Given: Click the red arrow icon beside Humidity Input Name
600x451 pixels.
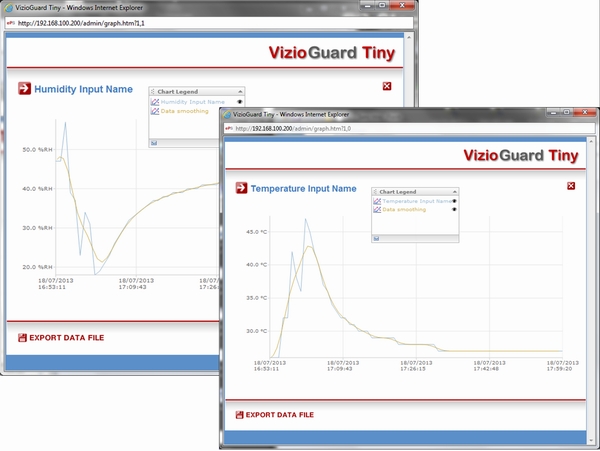Looking at the screenshot, I should [24, 88].
